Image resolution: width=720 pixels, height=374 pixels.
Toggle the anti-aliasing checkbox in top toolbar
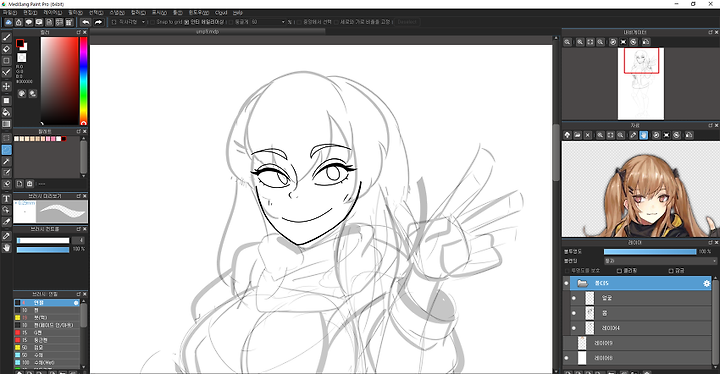(x=186, y=22)
